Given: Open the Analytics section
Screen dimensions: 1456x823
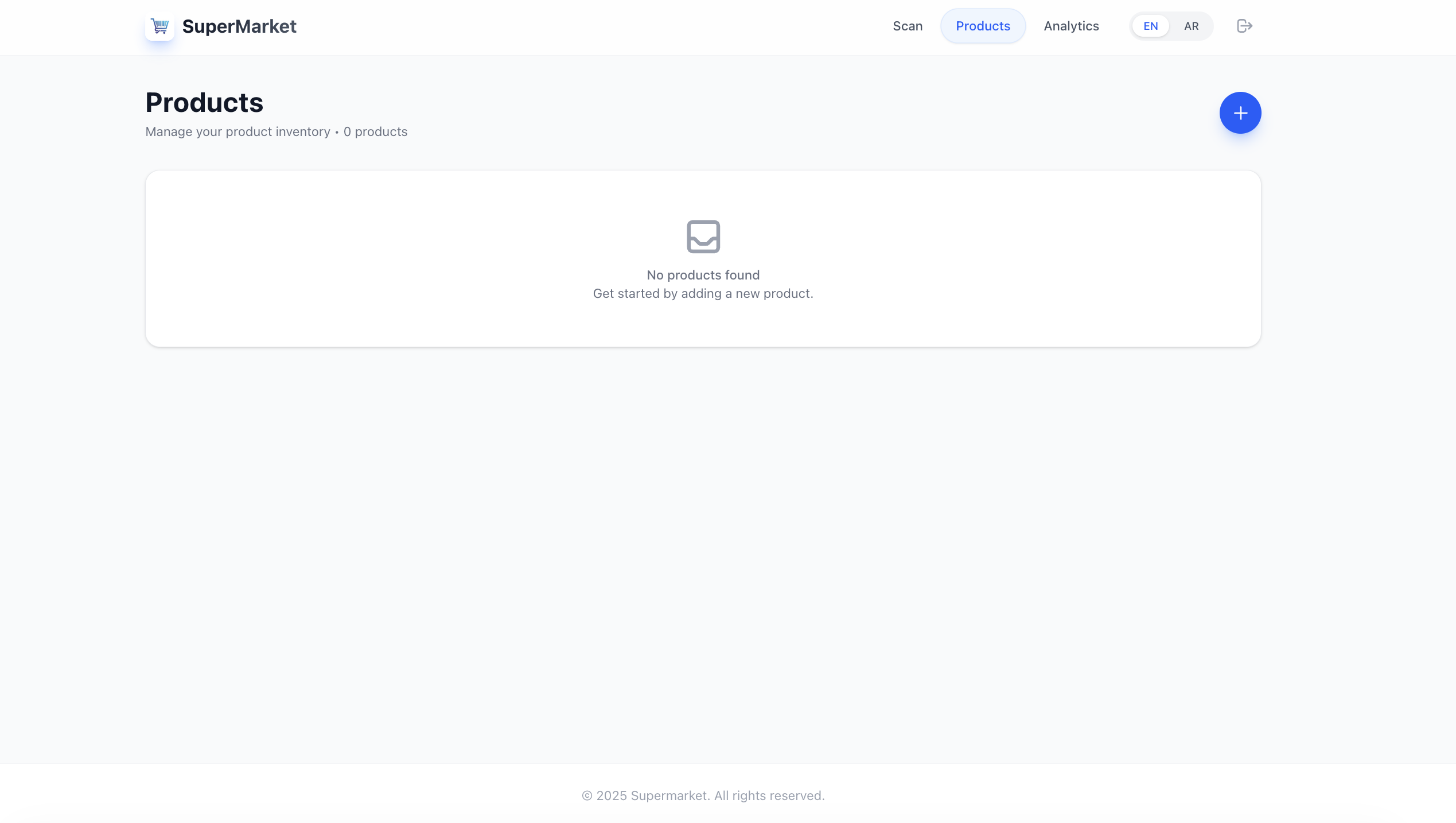Looking at the screenshot, I should (x=1071, y=26).
